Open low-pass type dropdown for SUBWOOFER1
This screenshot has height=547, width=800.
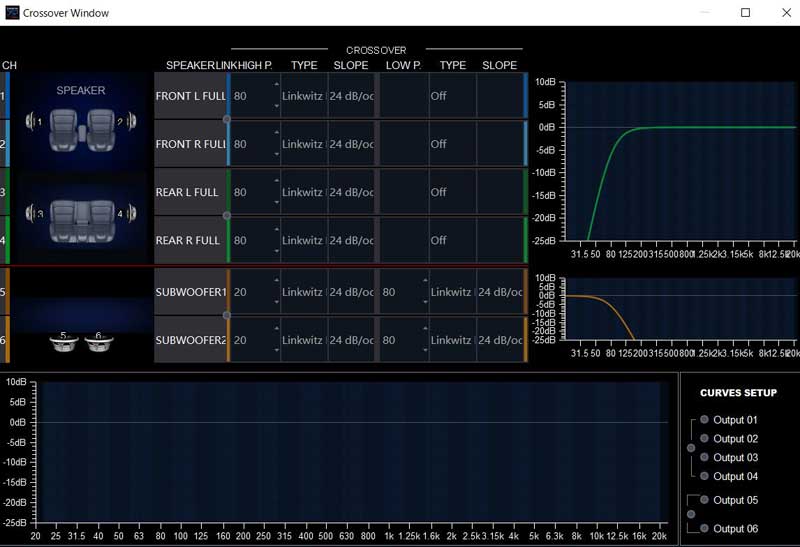tap(452, 292)
